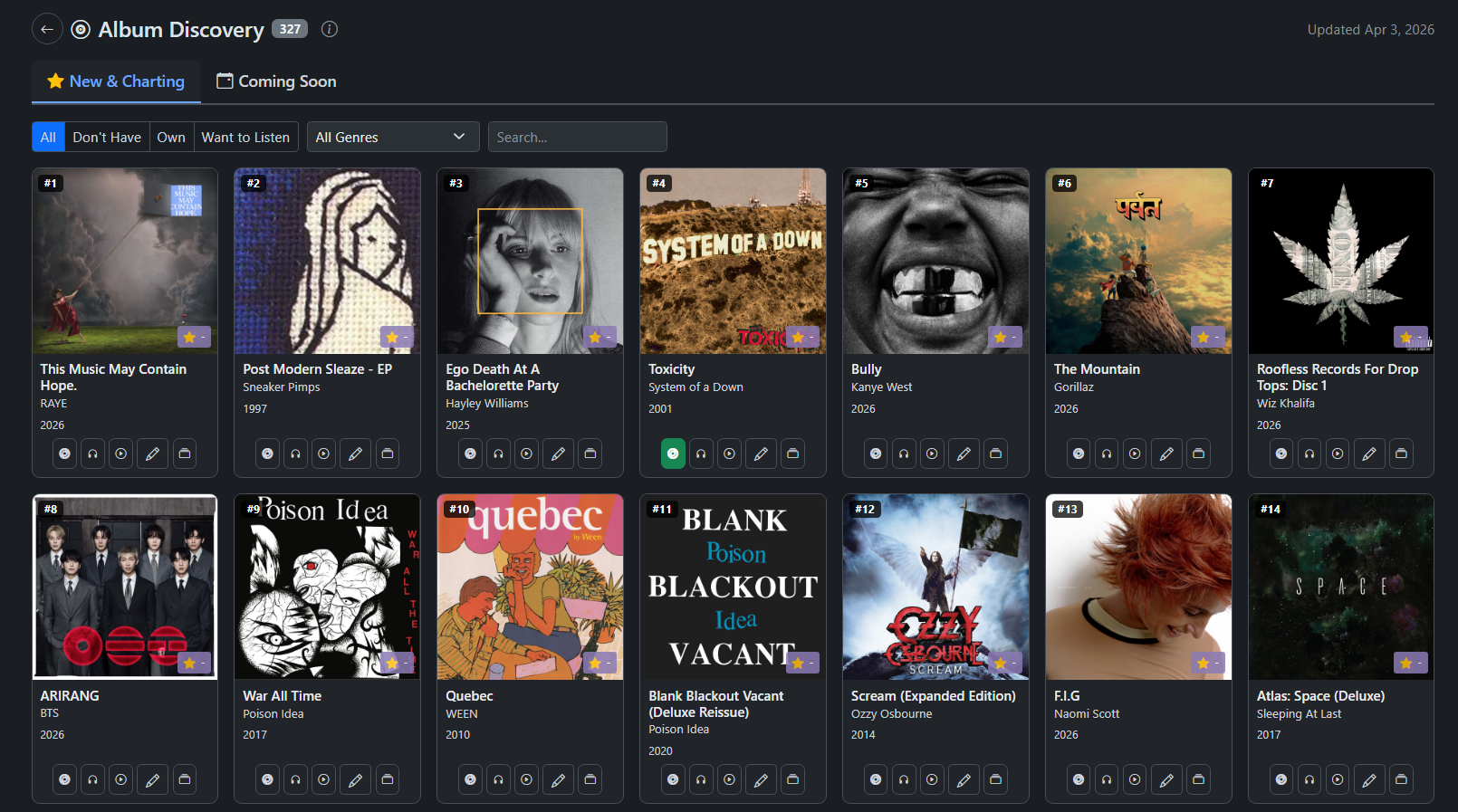Play War All Time by Poison Idea
The width and height of the screenshot is (1458, 812).
coord(323,779)
